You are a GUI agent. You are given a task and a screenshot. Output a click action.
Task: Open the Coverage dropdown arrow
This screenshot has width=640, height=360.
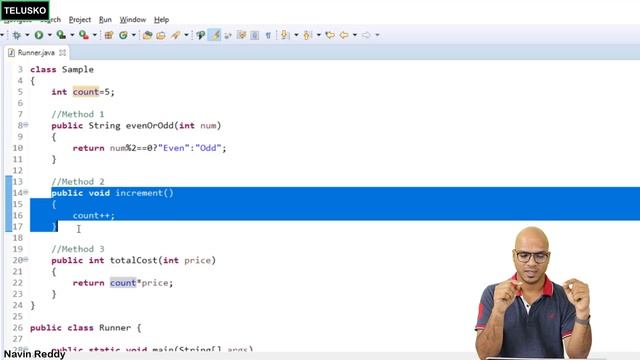point(72,35)
